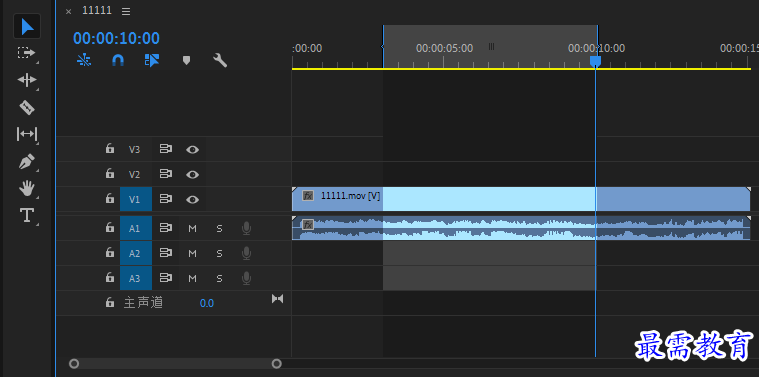Click the fx badge on the video clip

click(x=308, y=196)
